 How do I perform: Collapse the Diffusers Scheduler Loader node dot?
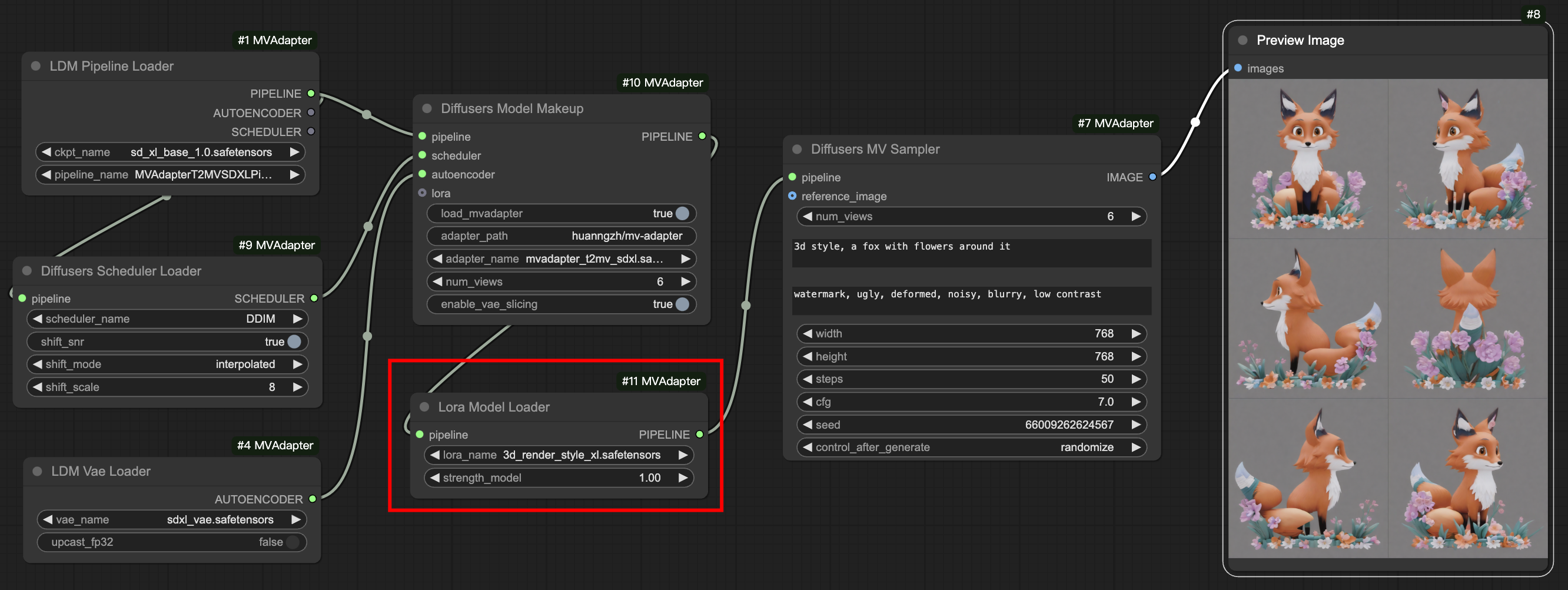[x=28, y=271]
